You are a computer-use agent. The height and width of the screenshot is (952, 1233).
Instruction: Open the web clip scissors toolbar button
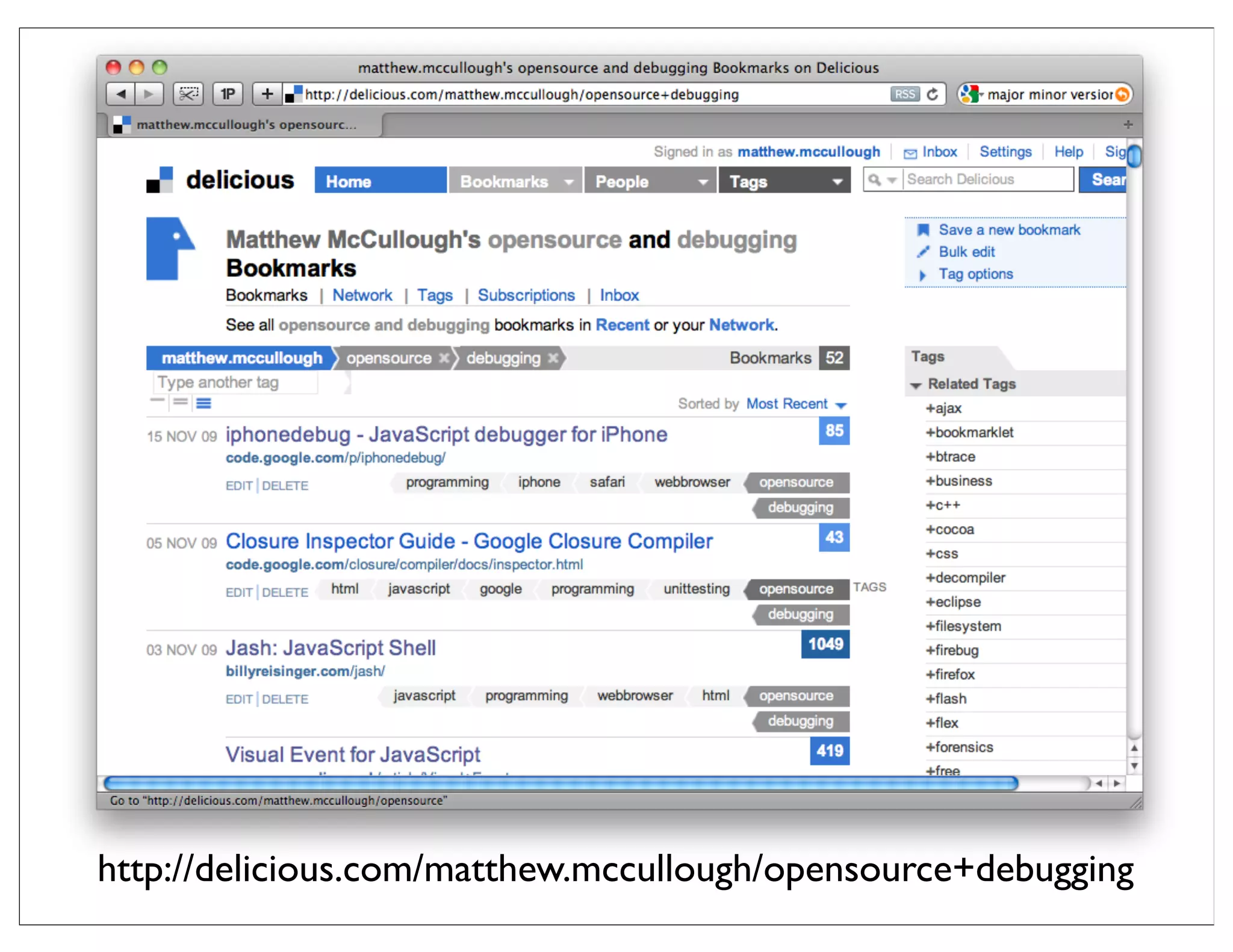click(188, 94)
